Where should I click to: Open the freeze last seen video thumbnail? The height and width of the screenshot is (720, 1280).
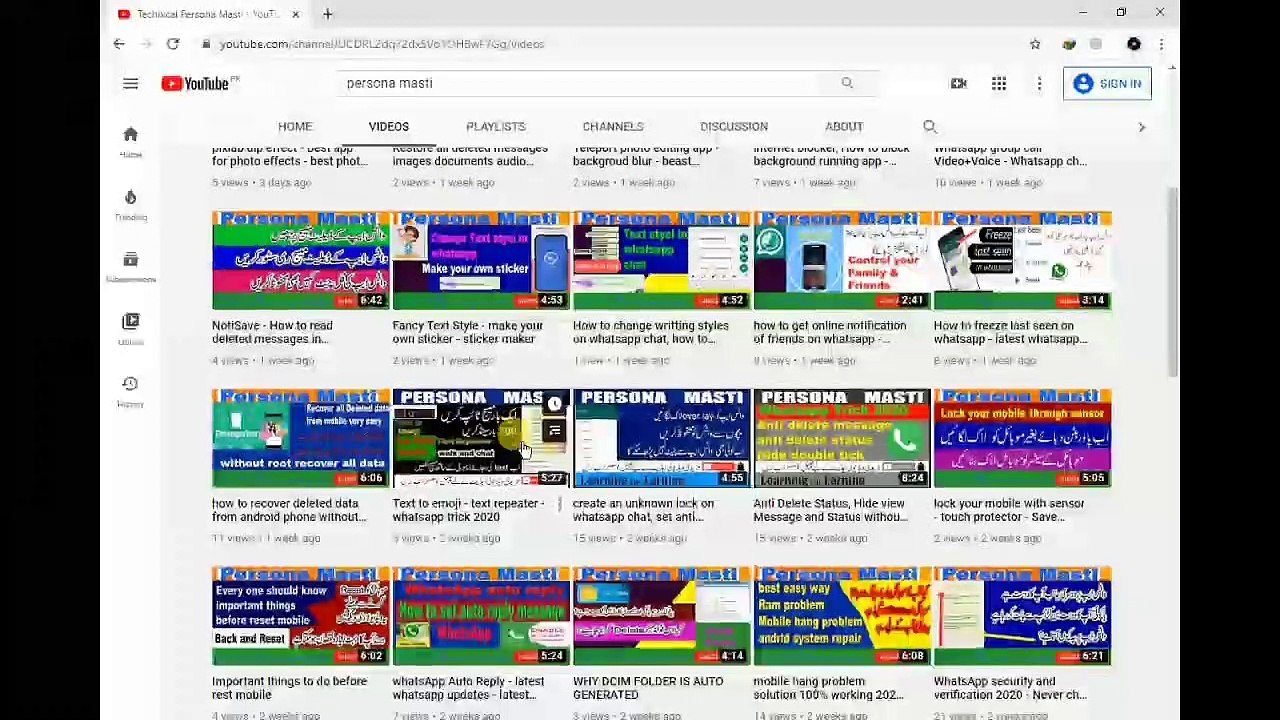pos(1022,260)
